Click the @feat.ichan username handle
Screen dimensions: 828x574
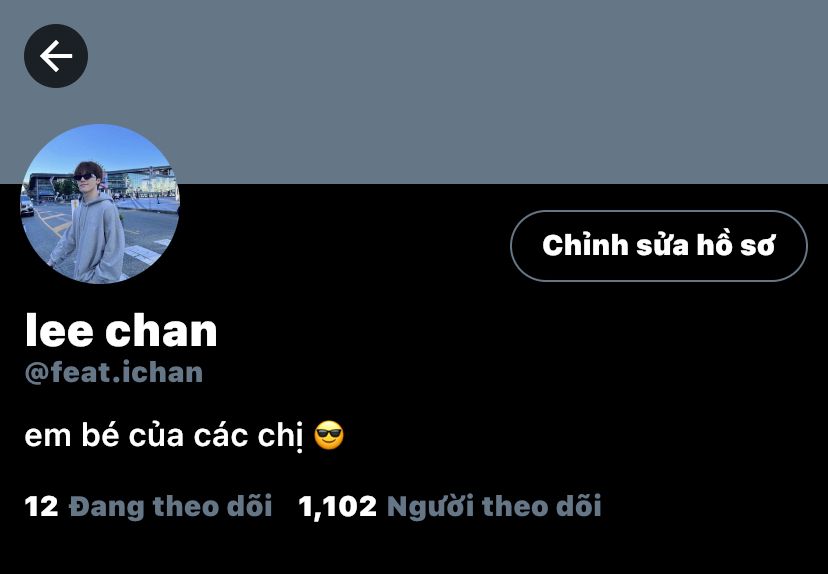coord(114,372)
